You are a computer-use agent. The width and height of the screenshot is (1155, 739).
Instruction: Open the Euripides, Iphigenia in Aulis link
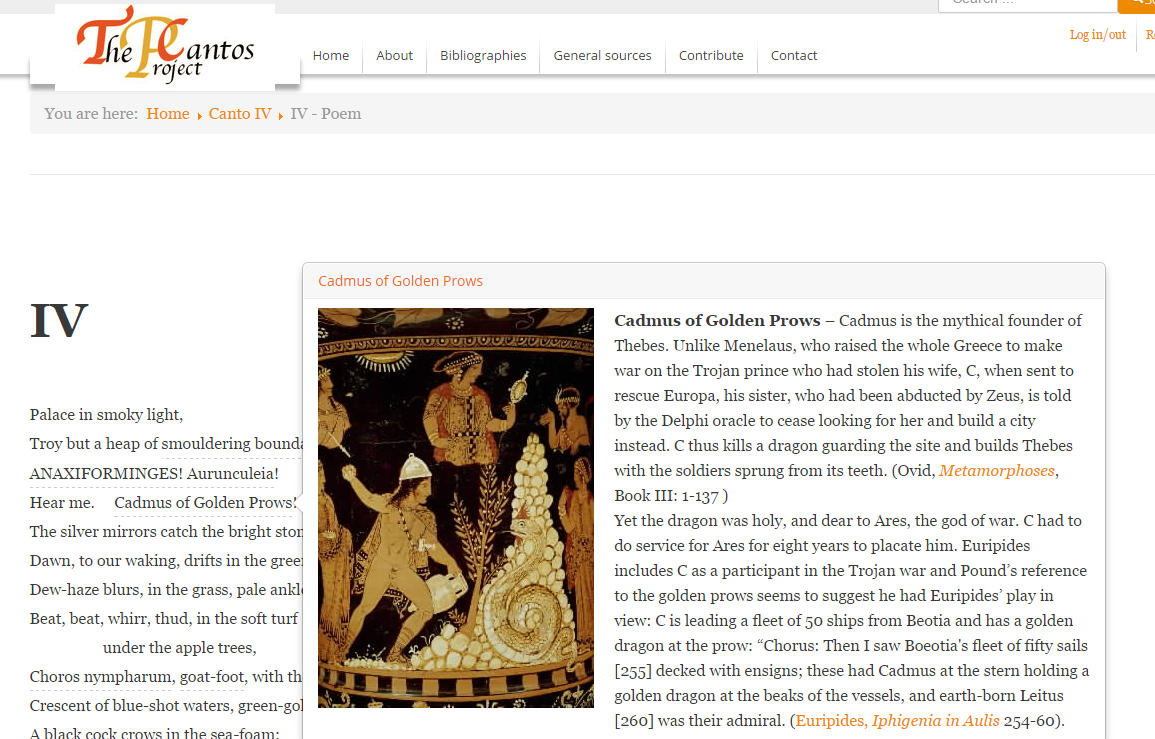[897, 721]
